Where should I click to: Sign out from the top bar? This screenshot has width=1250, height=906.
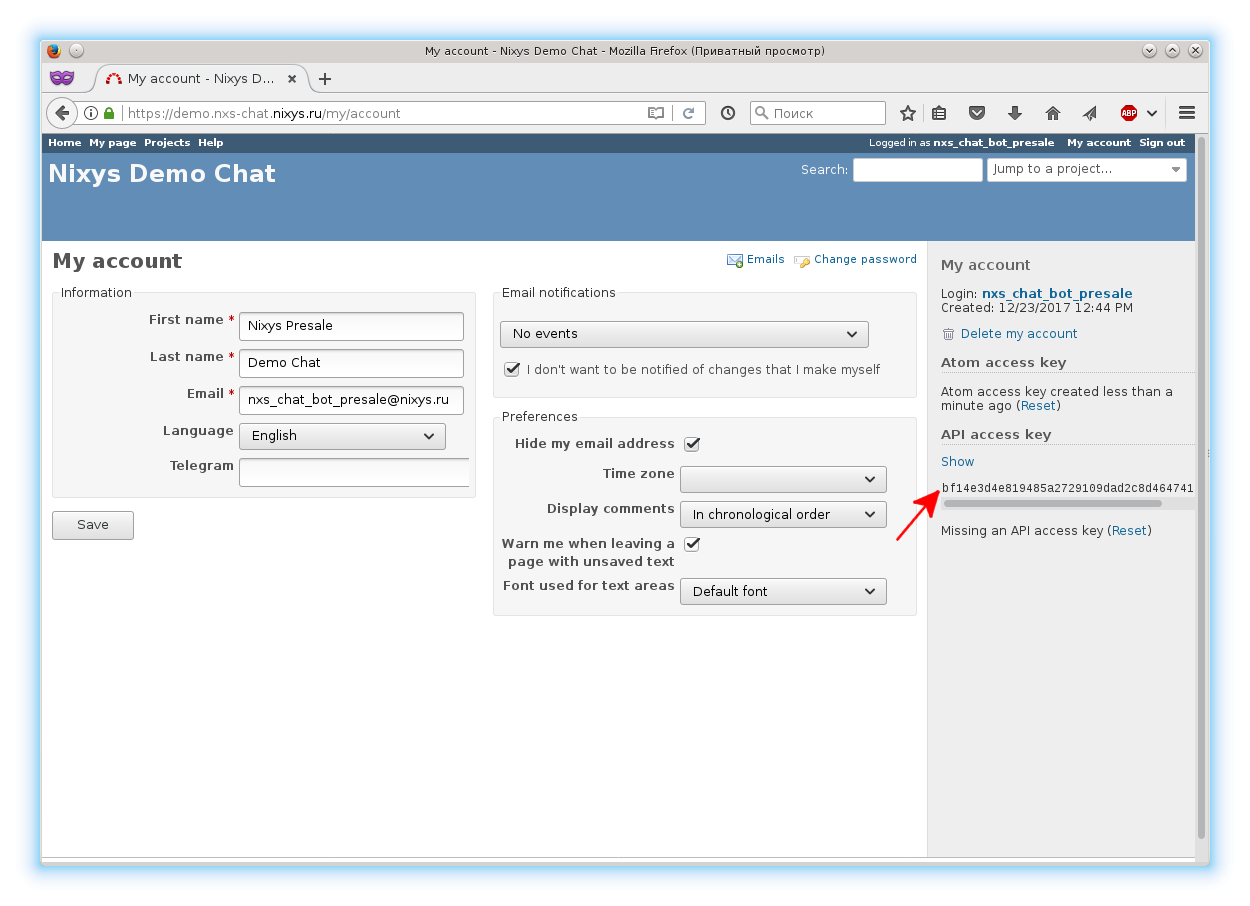pyautogui.click(x=1162, y=143)
